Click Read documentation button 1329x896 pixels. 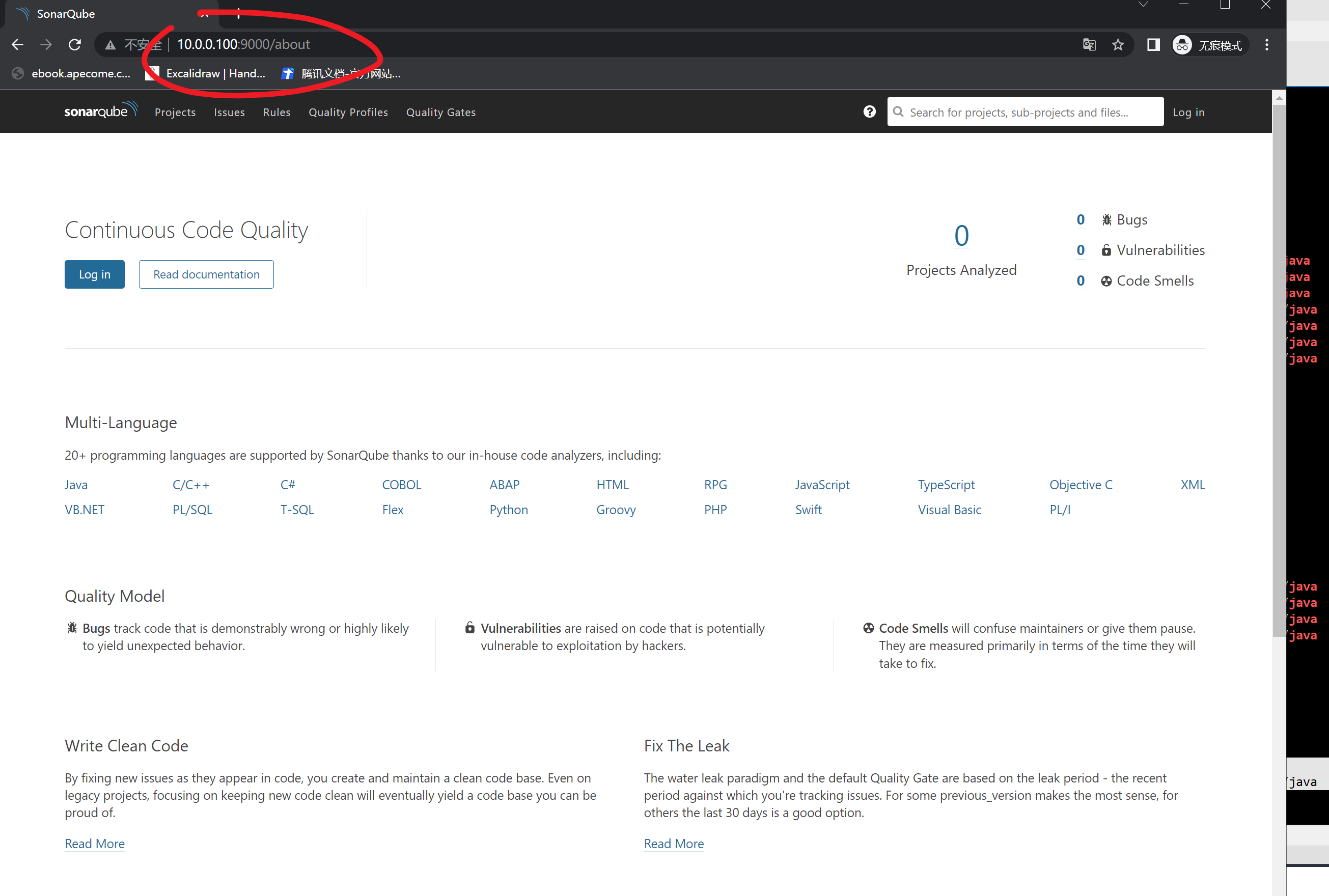pyautogui.click(x=206, y=274)
